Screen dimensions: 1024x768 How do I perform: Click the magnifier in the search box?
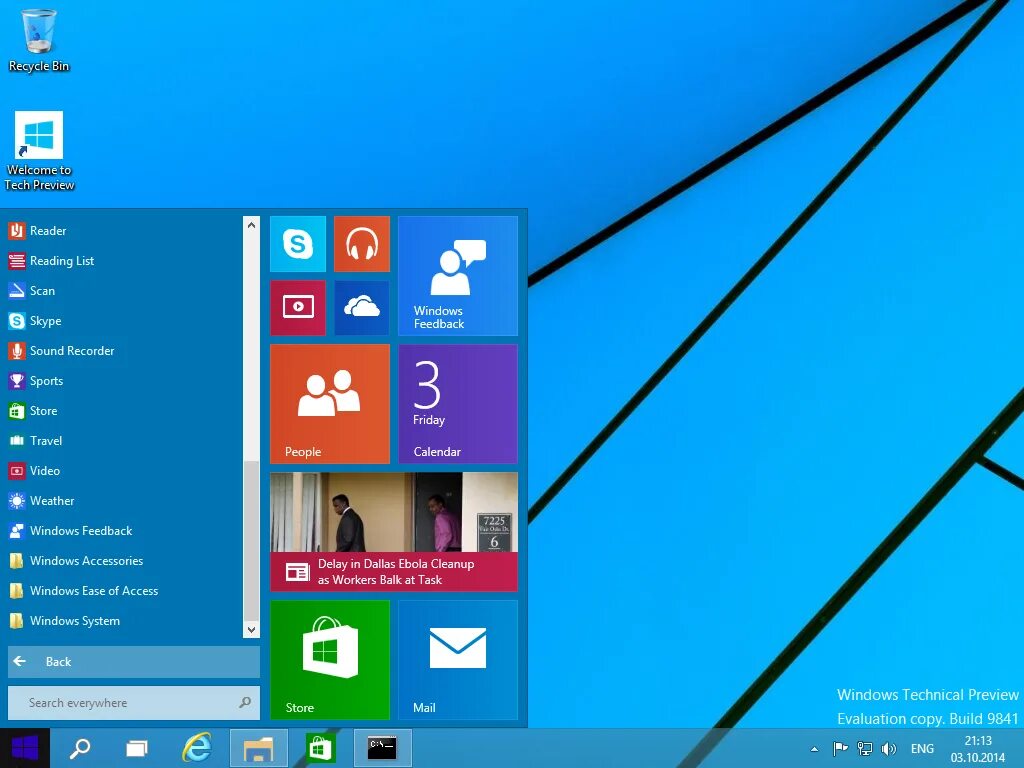[x=245, y=703]
